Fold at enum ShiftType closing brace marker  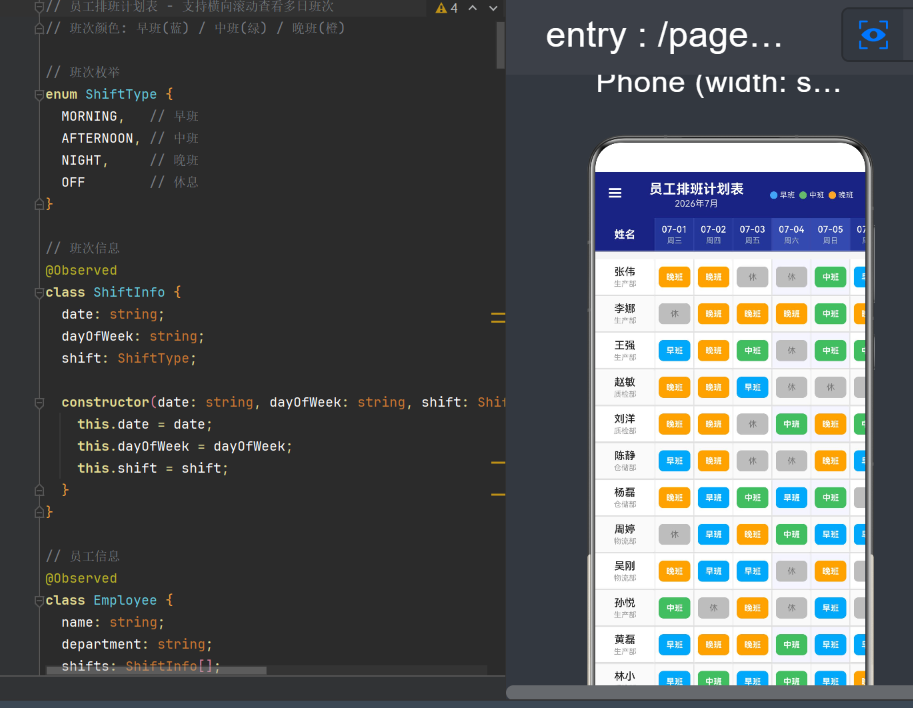click(39, 204)
